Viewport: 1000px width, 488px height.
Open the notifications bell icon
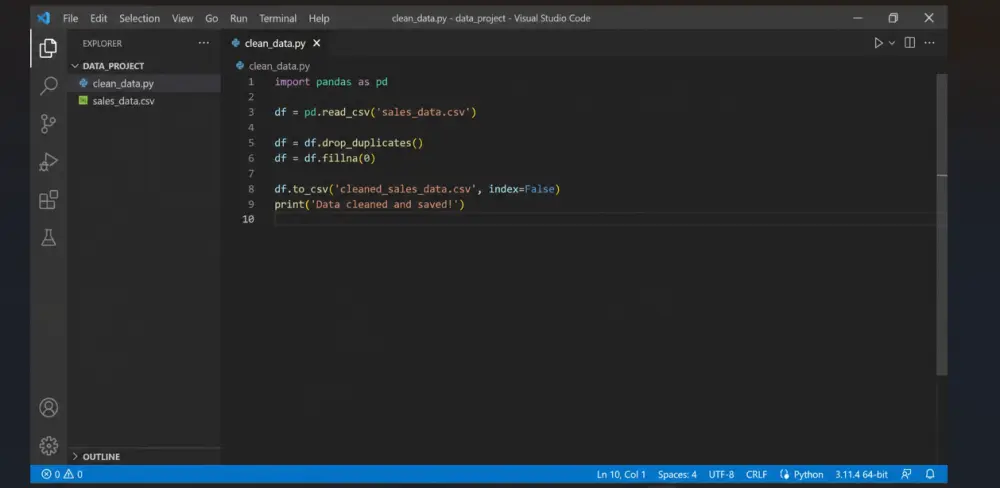coord(930,474)
